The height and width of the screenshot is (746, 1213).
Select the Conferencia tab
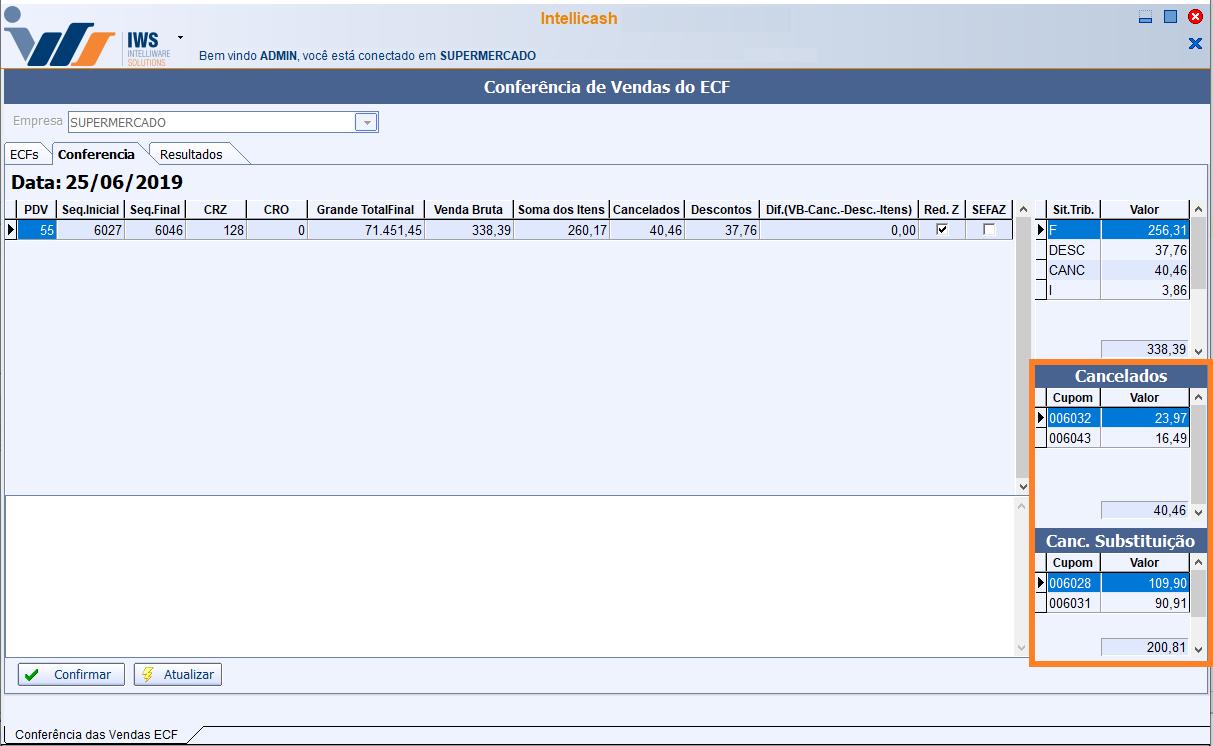[96, 155]
